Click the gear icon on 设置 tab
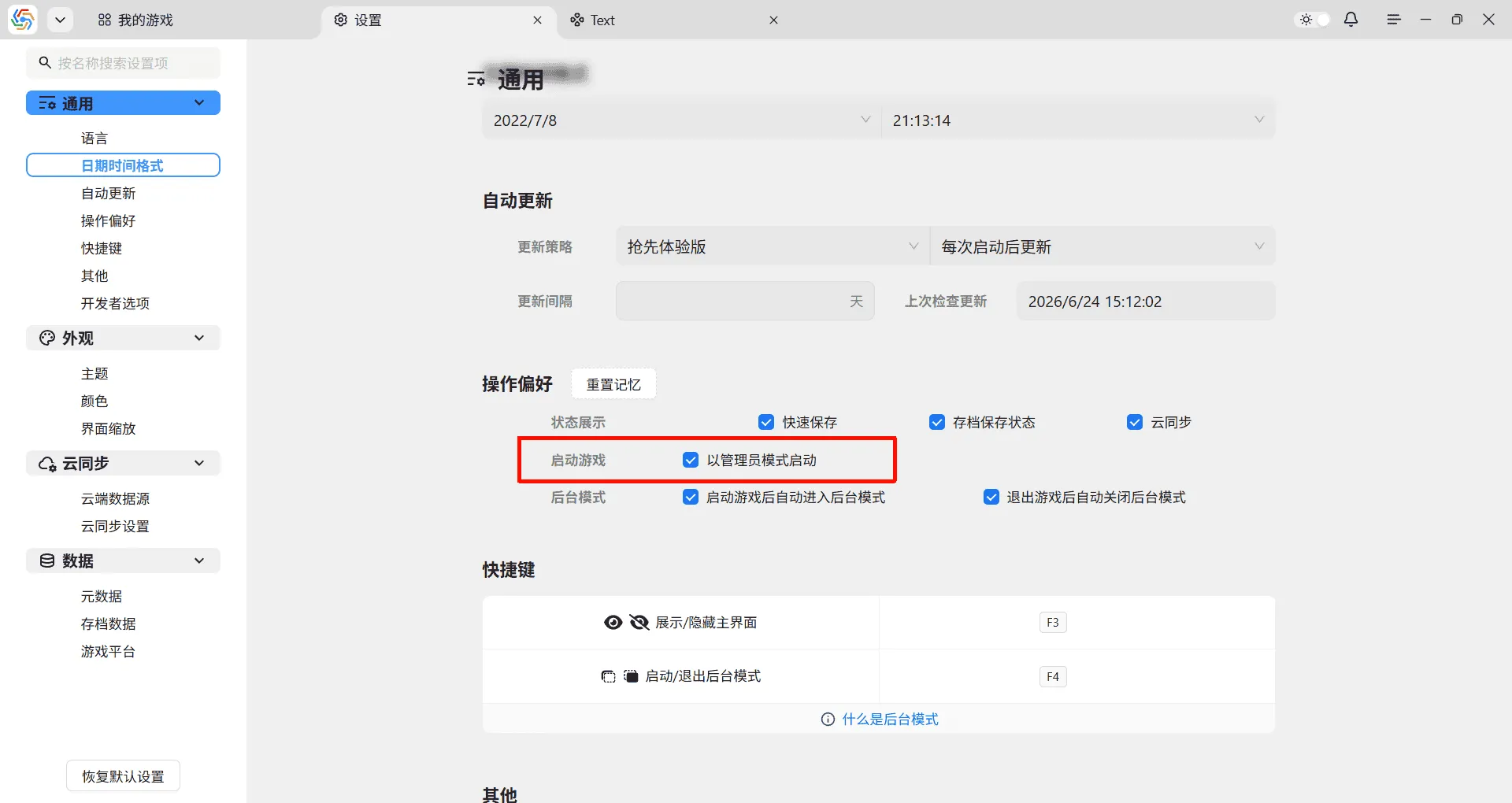The image size is (1512, 803). [340, 20]
